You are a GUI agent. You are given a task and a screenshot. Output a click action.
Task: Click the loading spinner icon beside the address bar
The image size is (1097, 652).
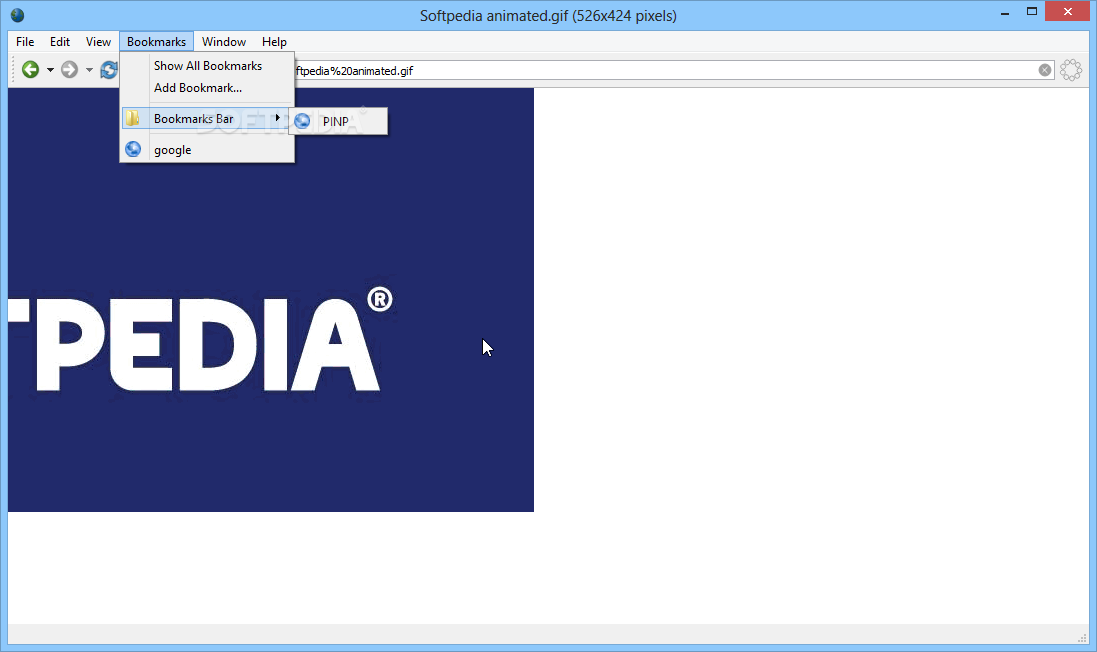pyautogui.click(x=1070, y=70)
